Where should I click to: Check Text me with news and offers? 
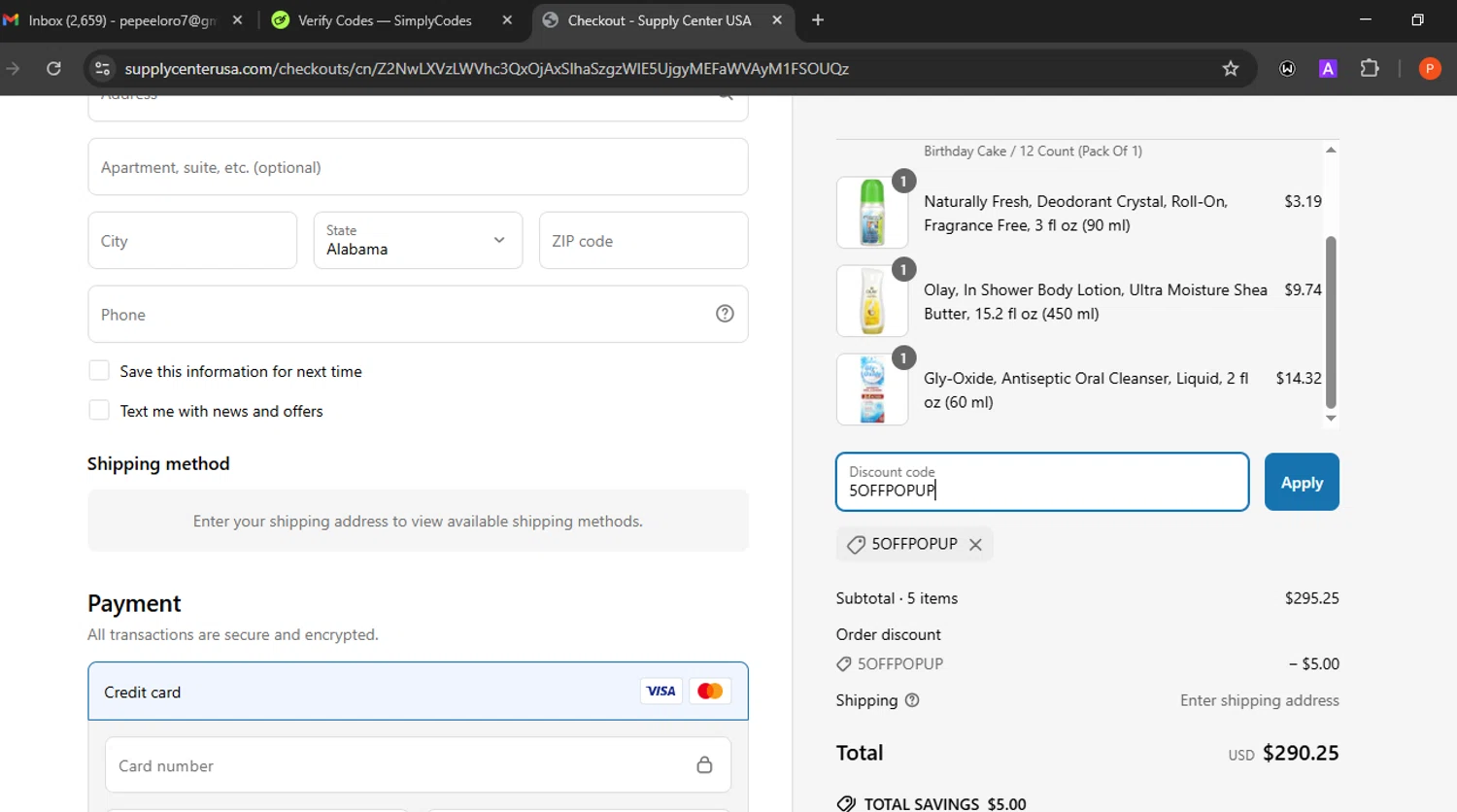99,411
